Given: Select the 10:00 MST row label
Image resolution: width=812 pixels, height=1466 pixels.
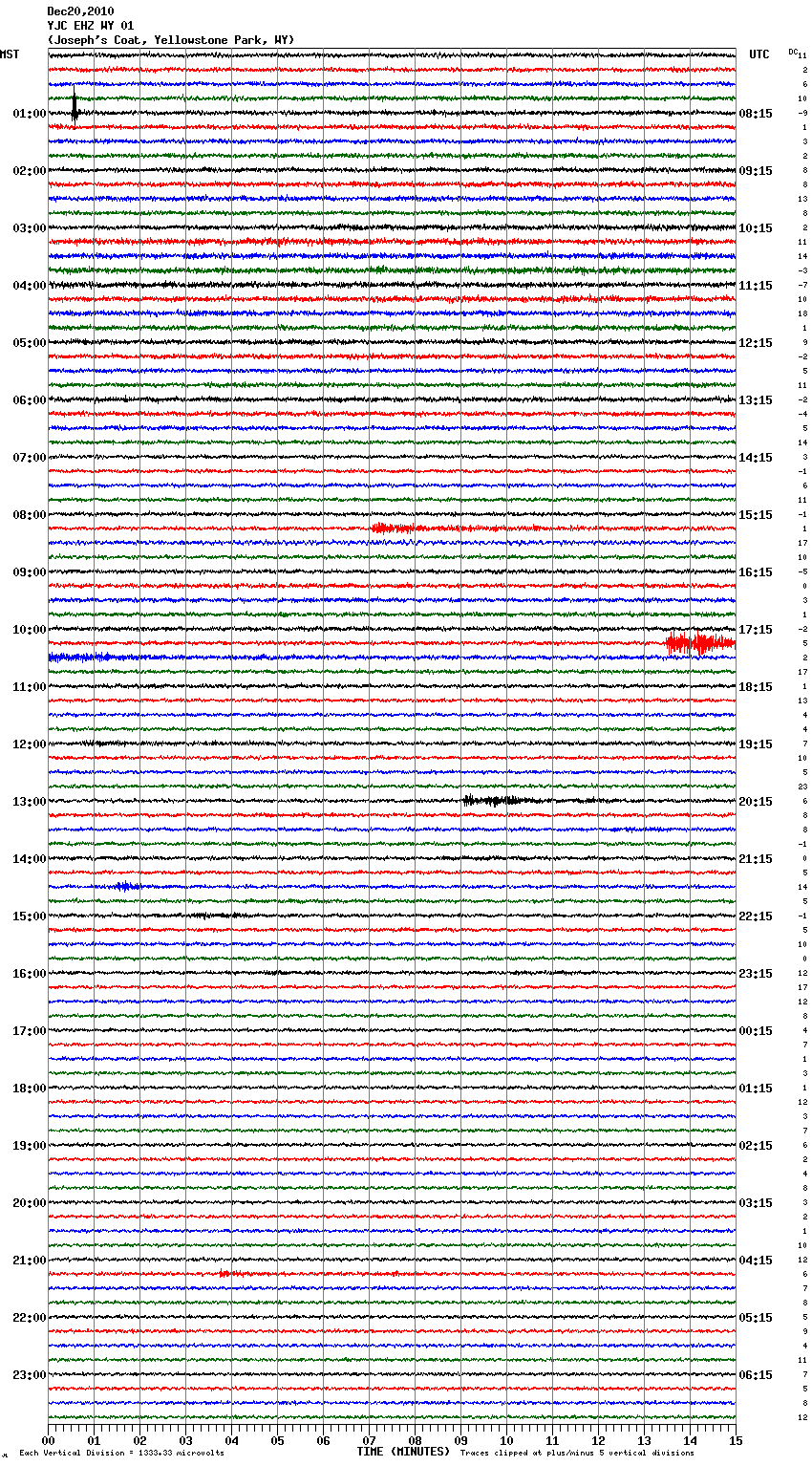Looking at the screenshot, I should click(x=29, y=630).
